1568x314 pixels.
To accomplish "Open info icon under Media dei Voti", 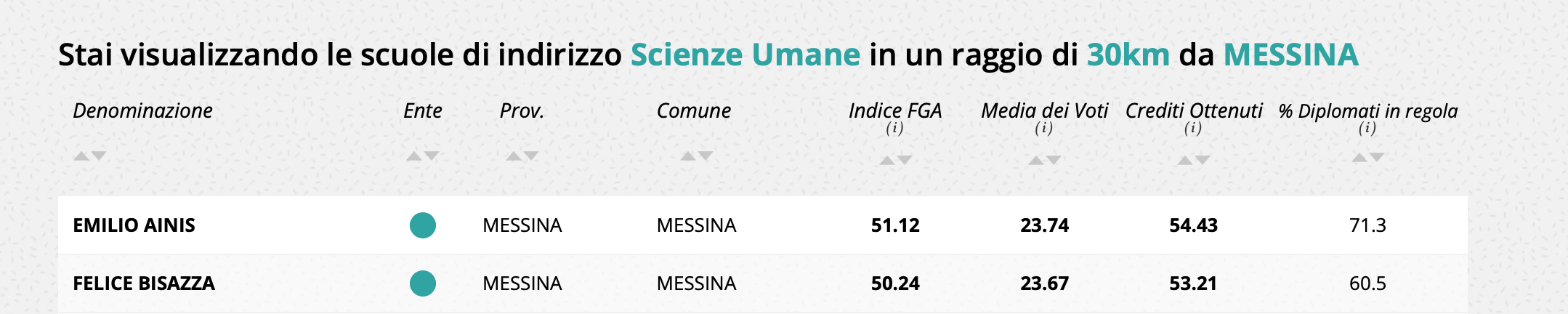I will 1044,129.
